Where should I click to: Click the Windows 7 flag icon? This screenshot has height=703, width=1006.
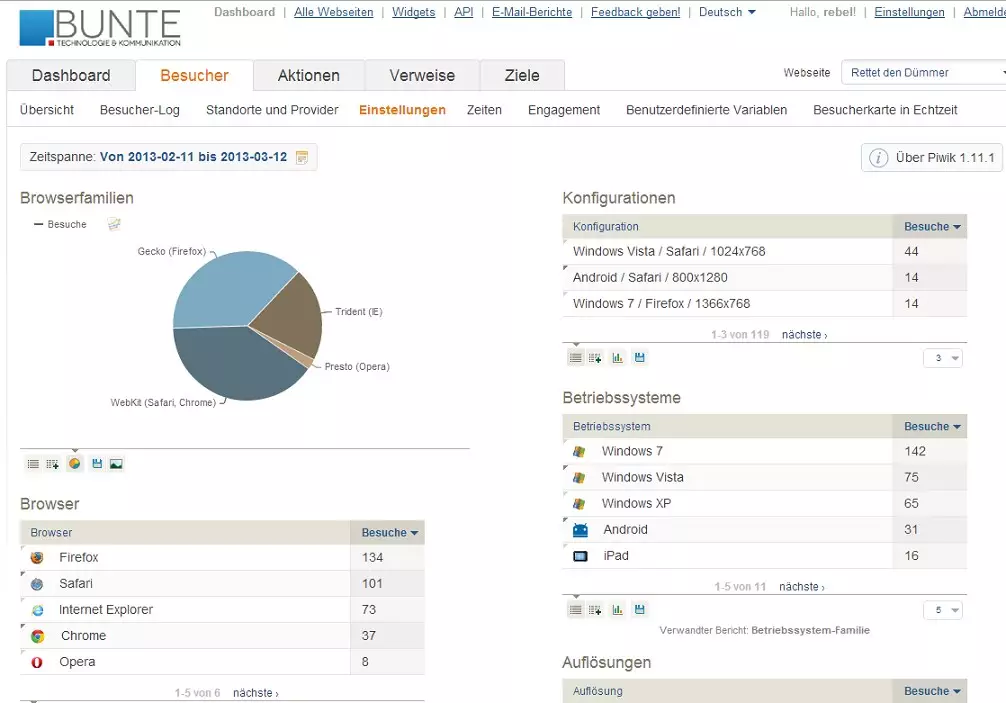click(x=579, y=452)
